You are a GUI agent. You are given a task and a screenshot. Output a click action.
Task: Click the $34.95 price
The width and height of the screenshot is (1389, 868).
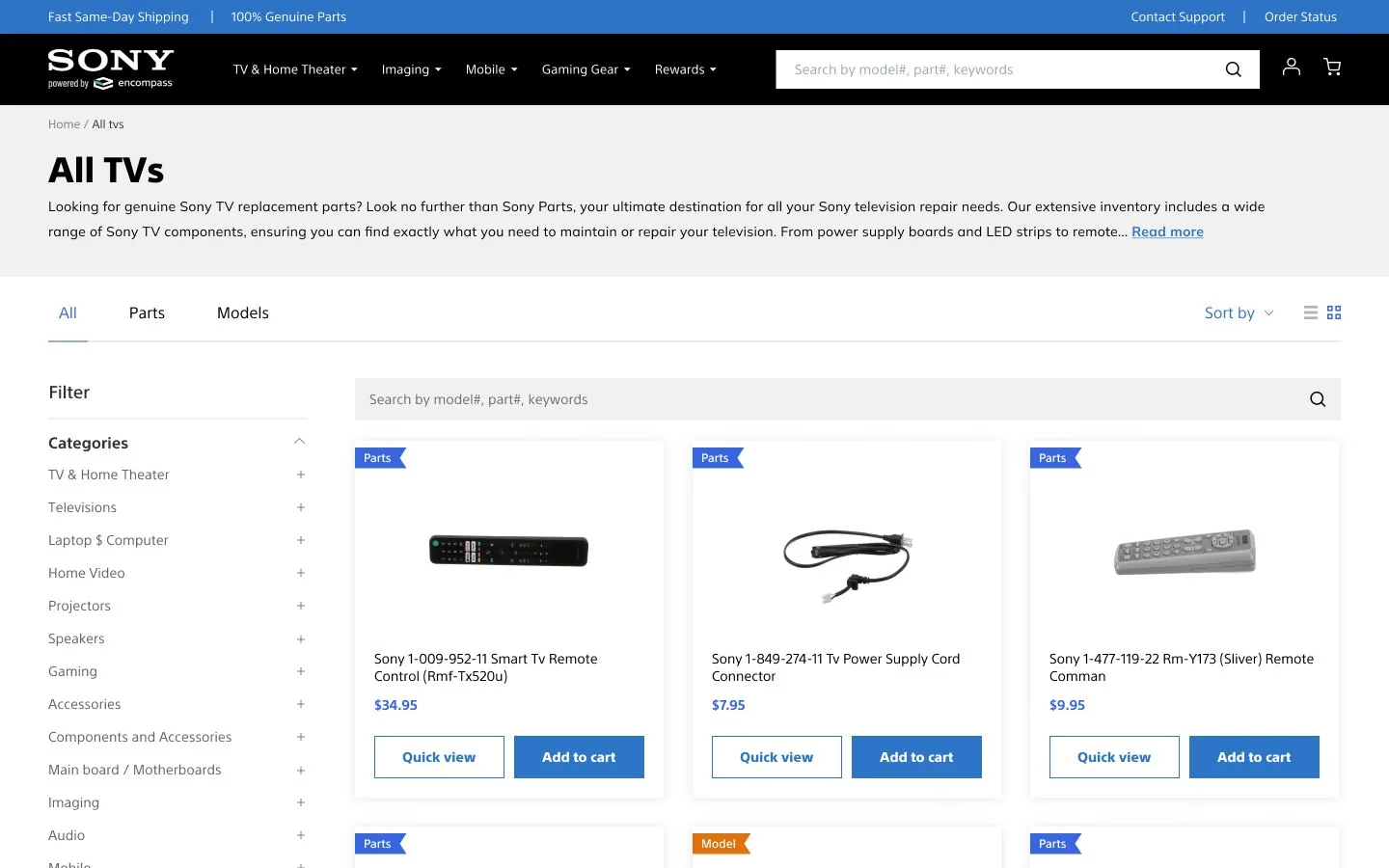click(x=395, y=705)
